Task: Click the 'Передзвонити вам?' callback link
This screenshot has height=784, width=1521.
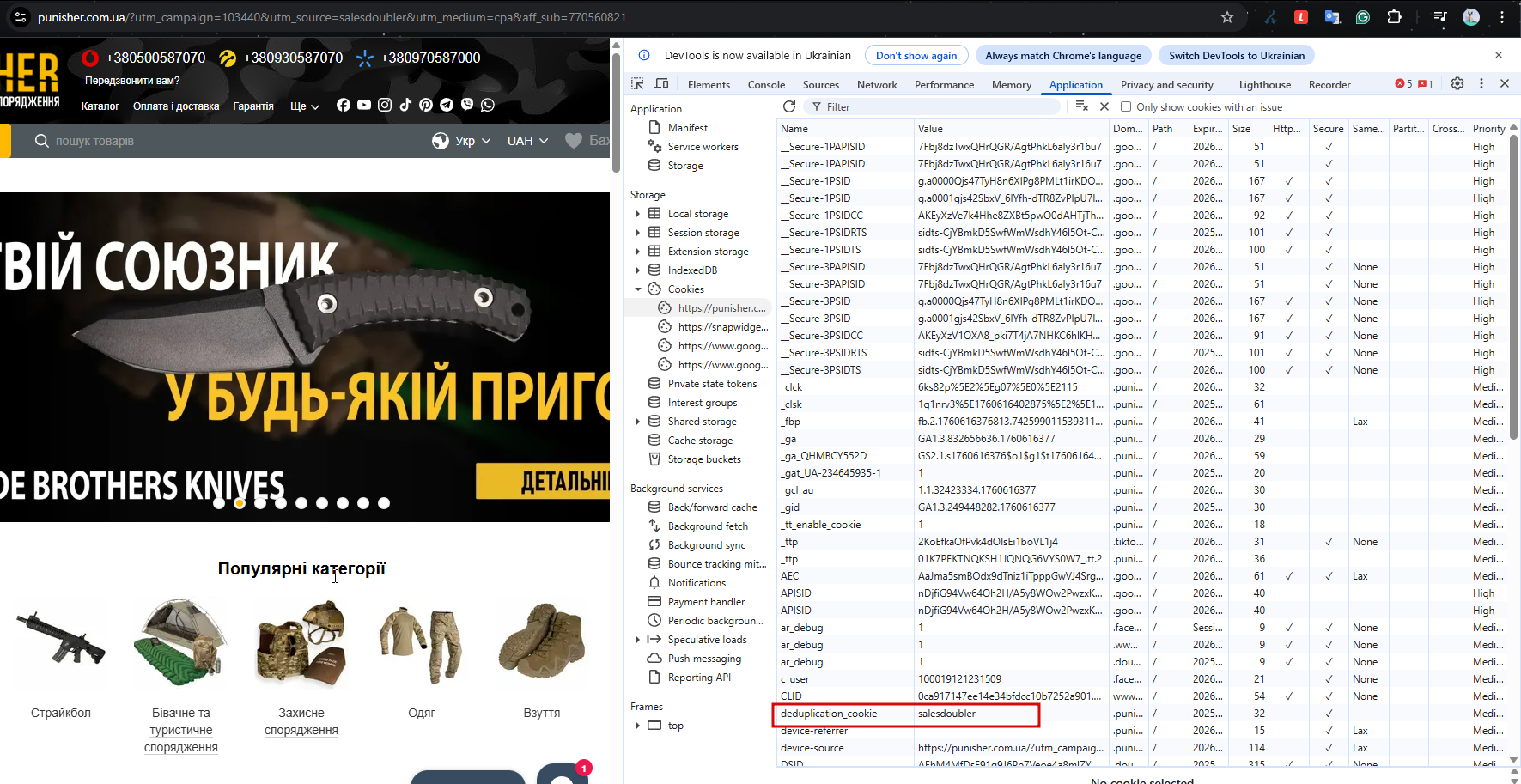Action: tap(132, 81)
